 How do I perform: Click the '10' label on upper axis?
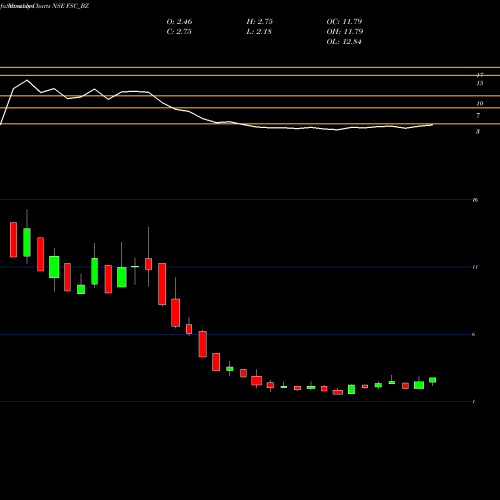coord(480,104)
